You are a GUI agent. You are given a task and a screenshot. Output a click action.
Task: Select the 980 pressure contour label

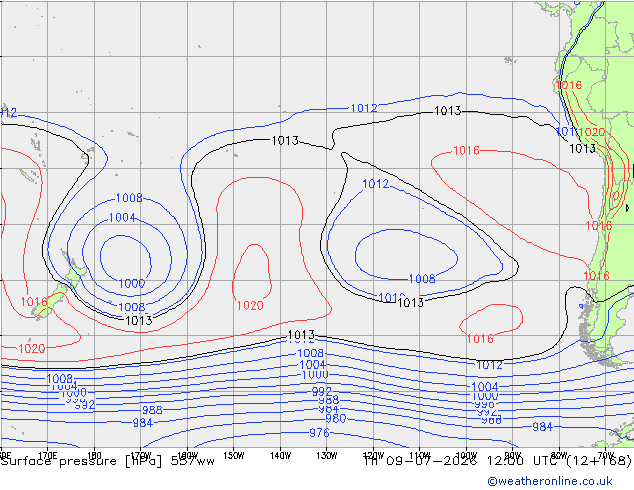point(336,418)
